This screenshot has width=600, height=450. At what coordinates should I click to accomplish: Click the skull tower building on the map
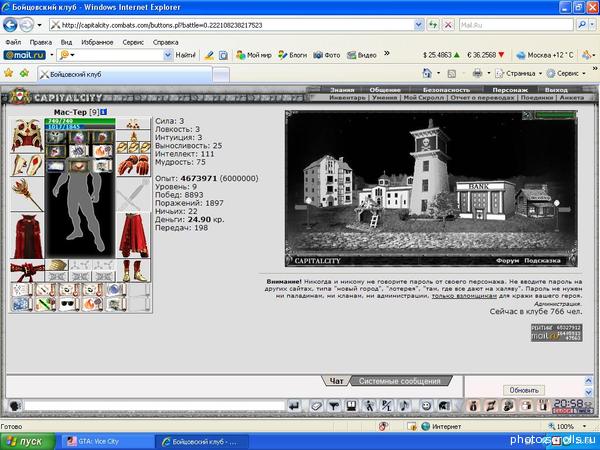click(428, 168)
